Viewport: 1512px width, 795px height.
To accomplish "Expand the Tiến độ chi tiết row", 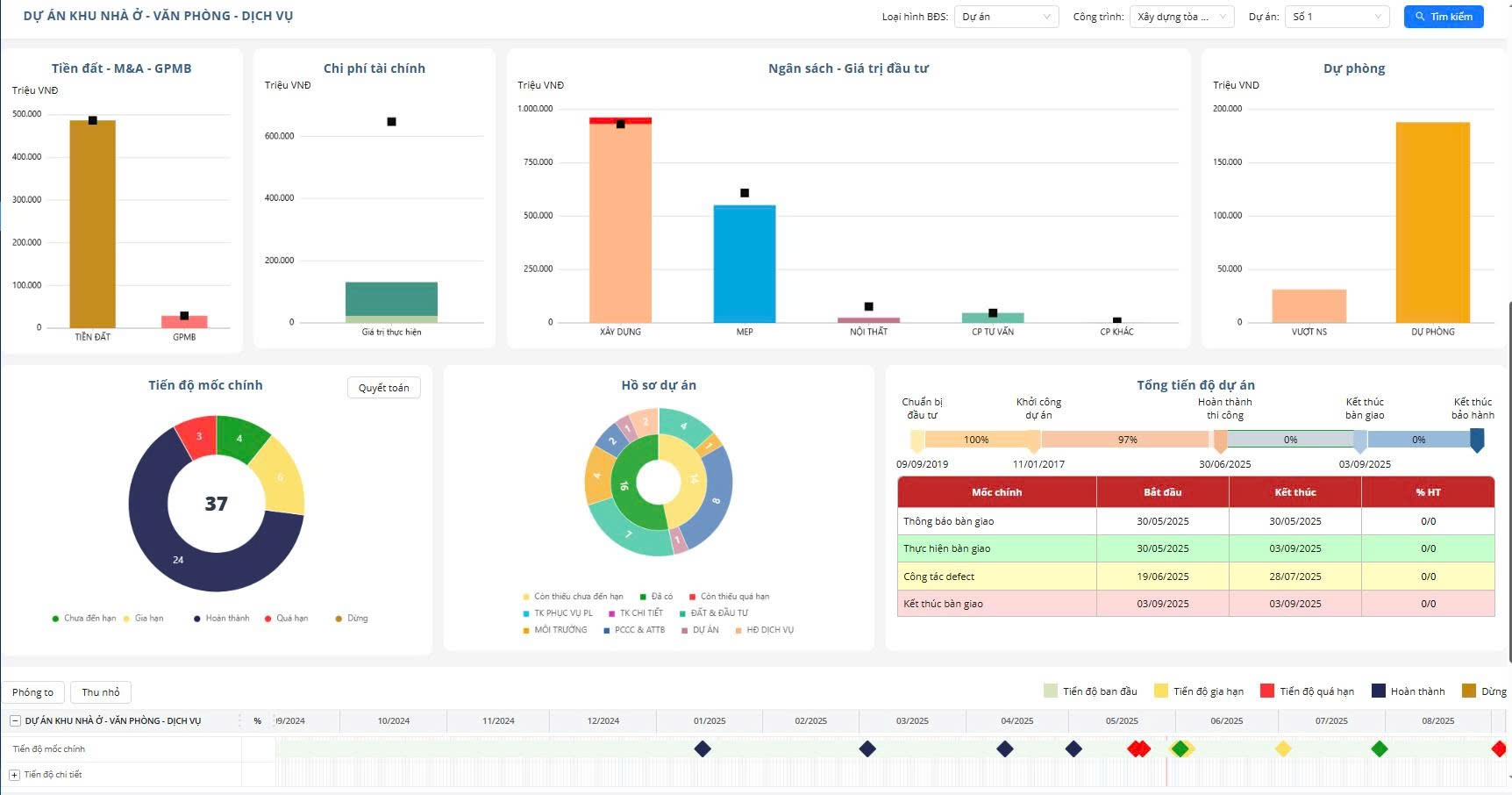I will click(x=15, y=775).
